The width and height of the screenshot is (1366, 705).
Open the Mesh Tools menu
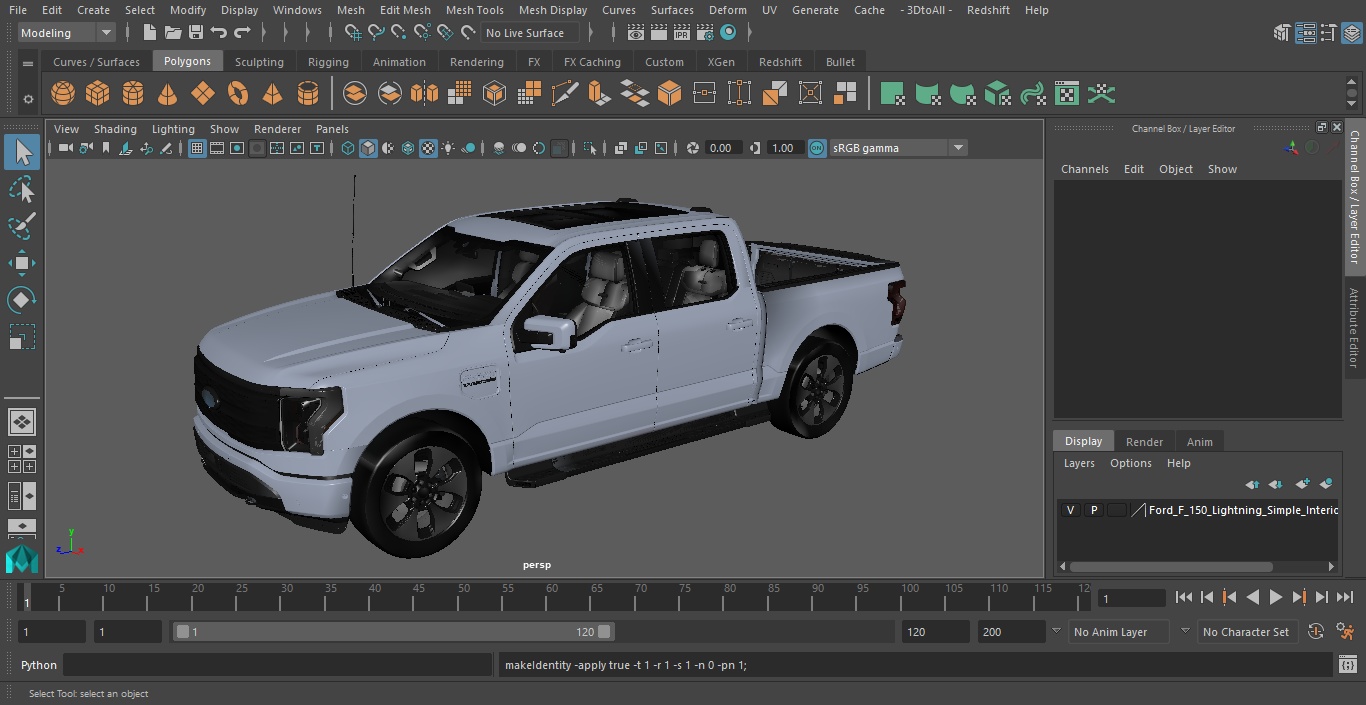pos(474,10)
